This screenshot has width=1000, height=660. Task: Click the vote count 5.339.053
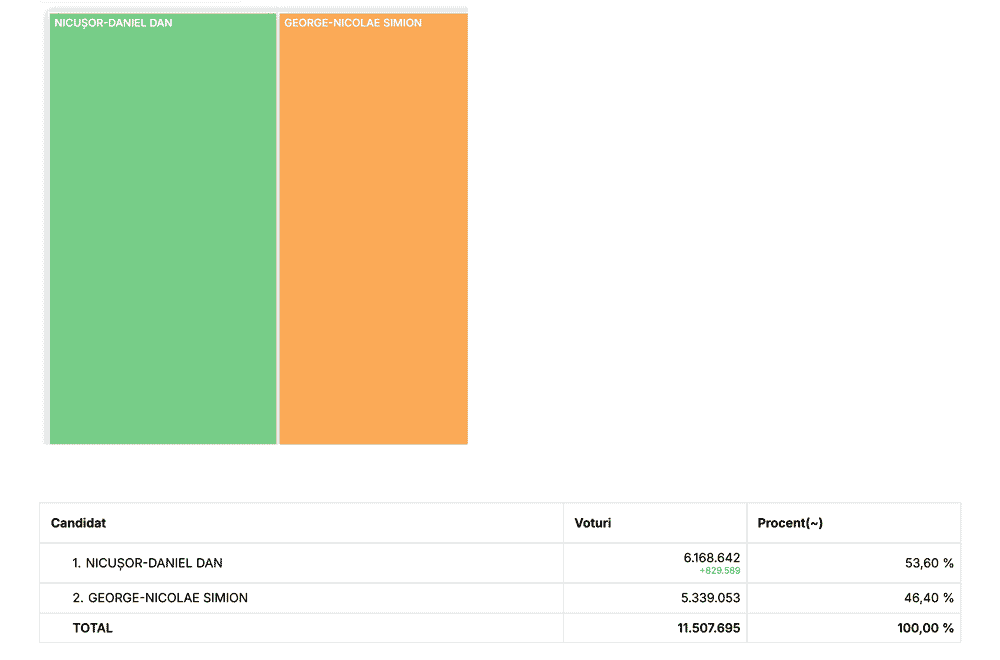pos(711,598)
